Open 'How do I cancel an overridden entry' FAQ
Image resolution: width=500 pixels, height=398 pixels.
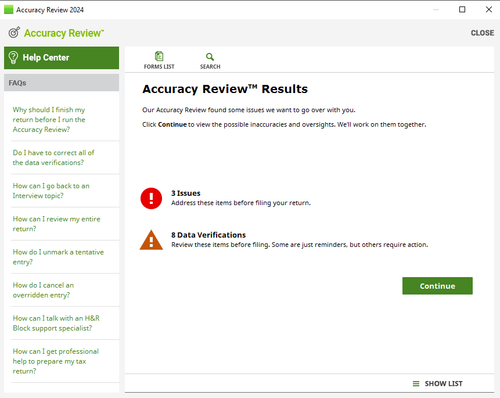pyautogui.click(x=43, y=290)
